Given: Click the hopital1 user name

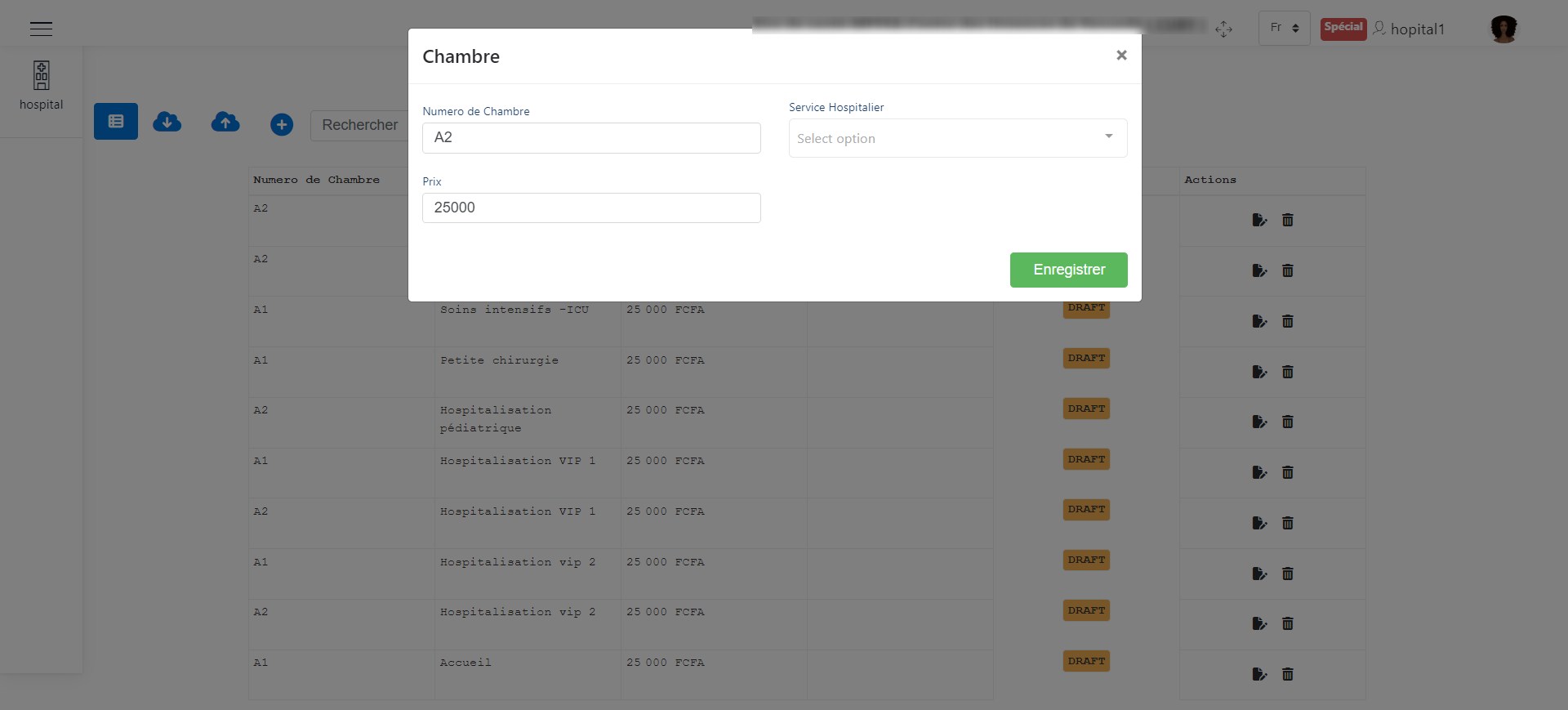Looking at the screenshot, I should coord(1417,29).
